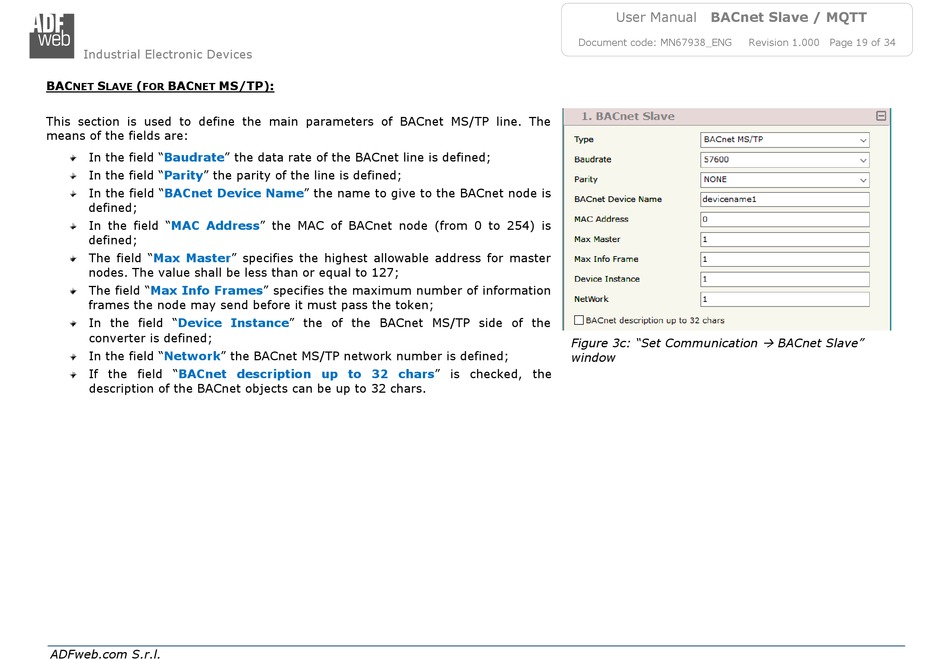Click the BACnet Device Name input field
This screenshot has height=659, width=950.
point(785,199)
